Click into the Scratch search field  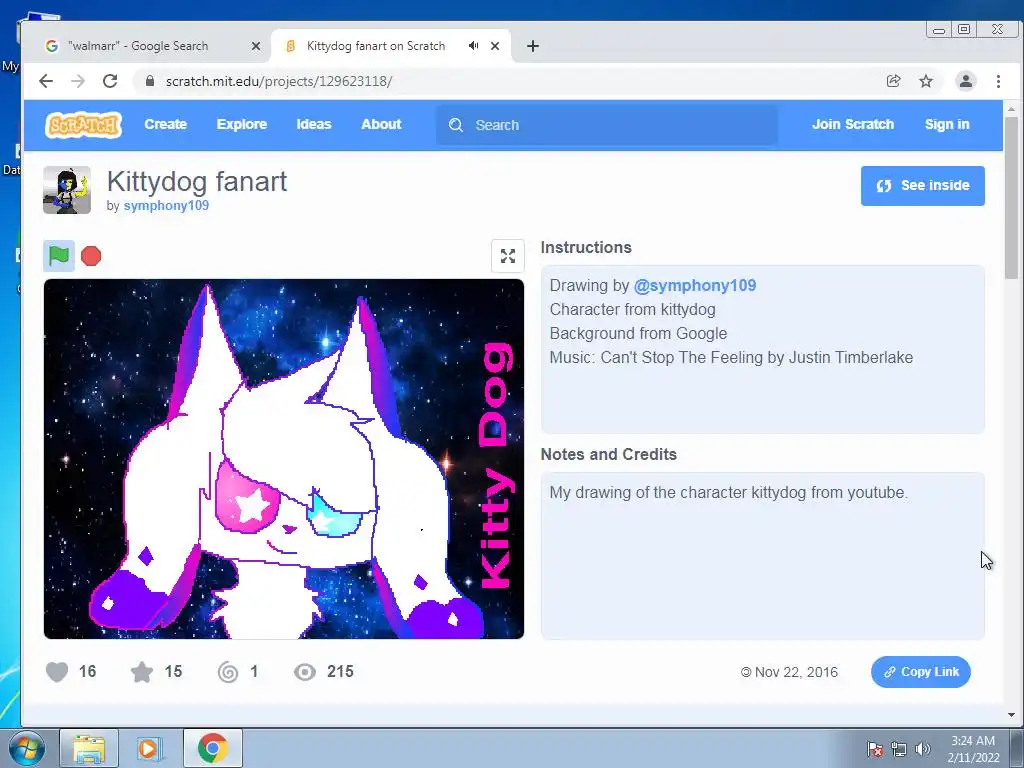[607, 125]
